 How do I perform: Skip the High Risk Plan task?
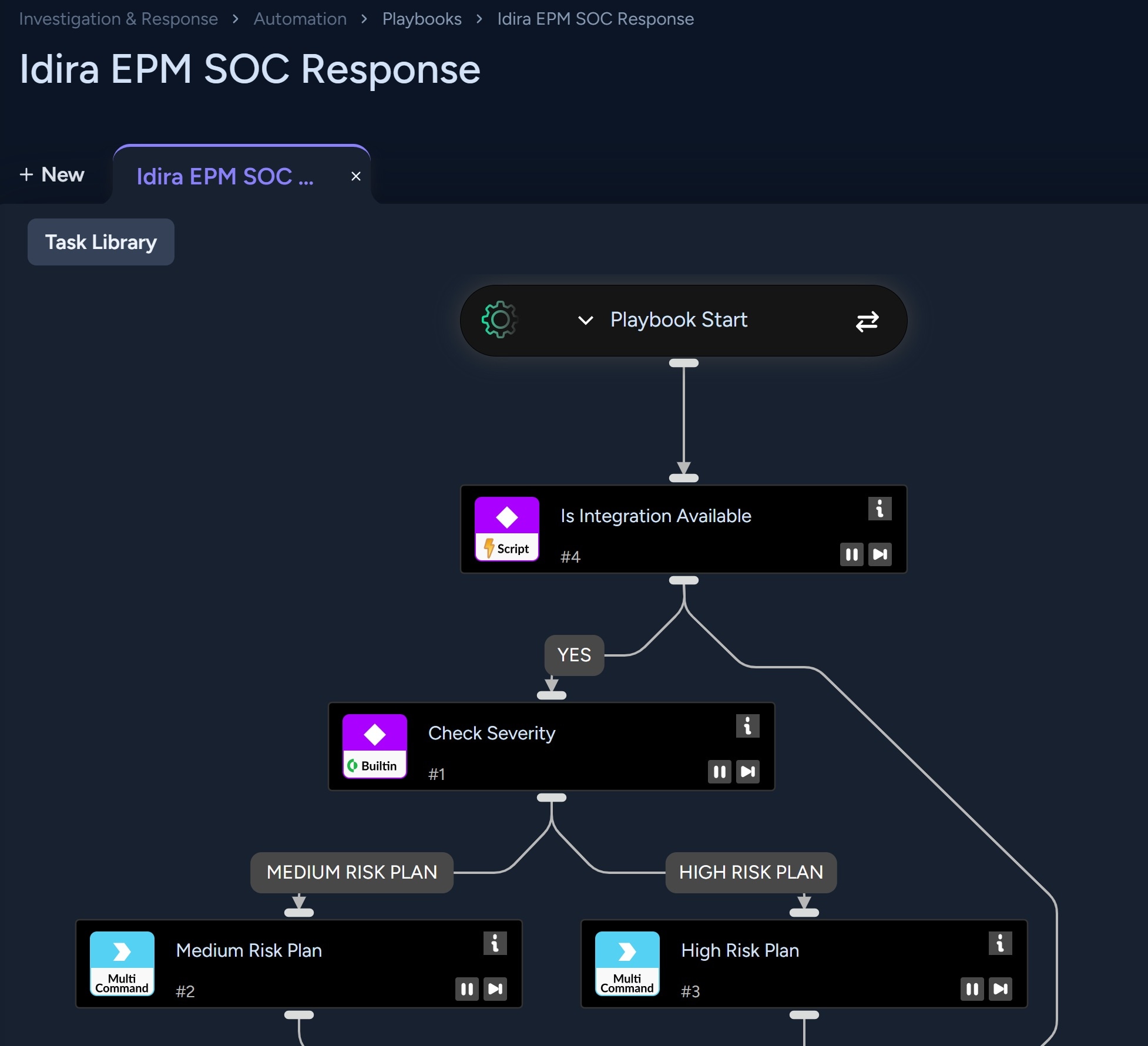point(1000,989)
